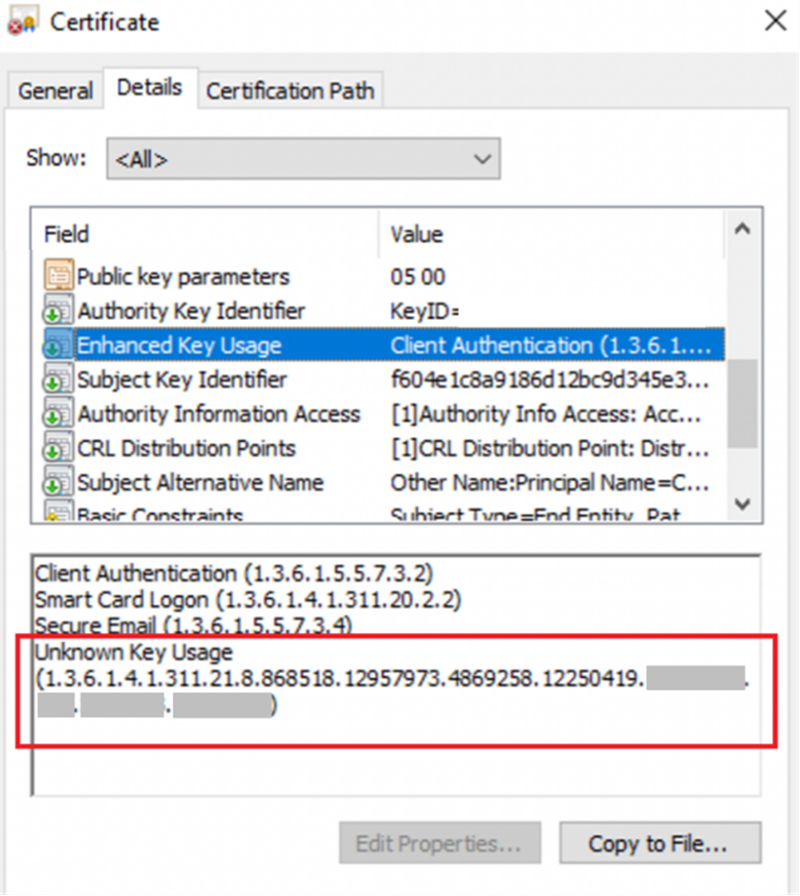Click the Subject Key Identifier extension icon
The image size is (800, 896).
60,380
